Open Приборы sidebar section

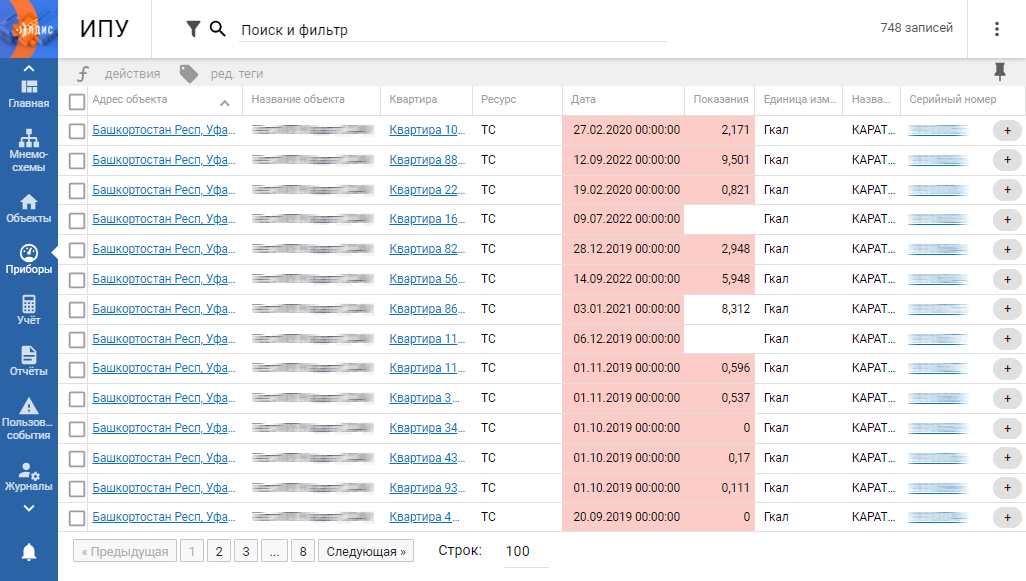[x=29, y=260]
